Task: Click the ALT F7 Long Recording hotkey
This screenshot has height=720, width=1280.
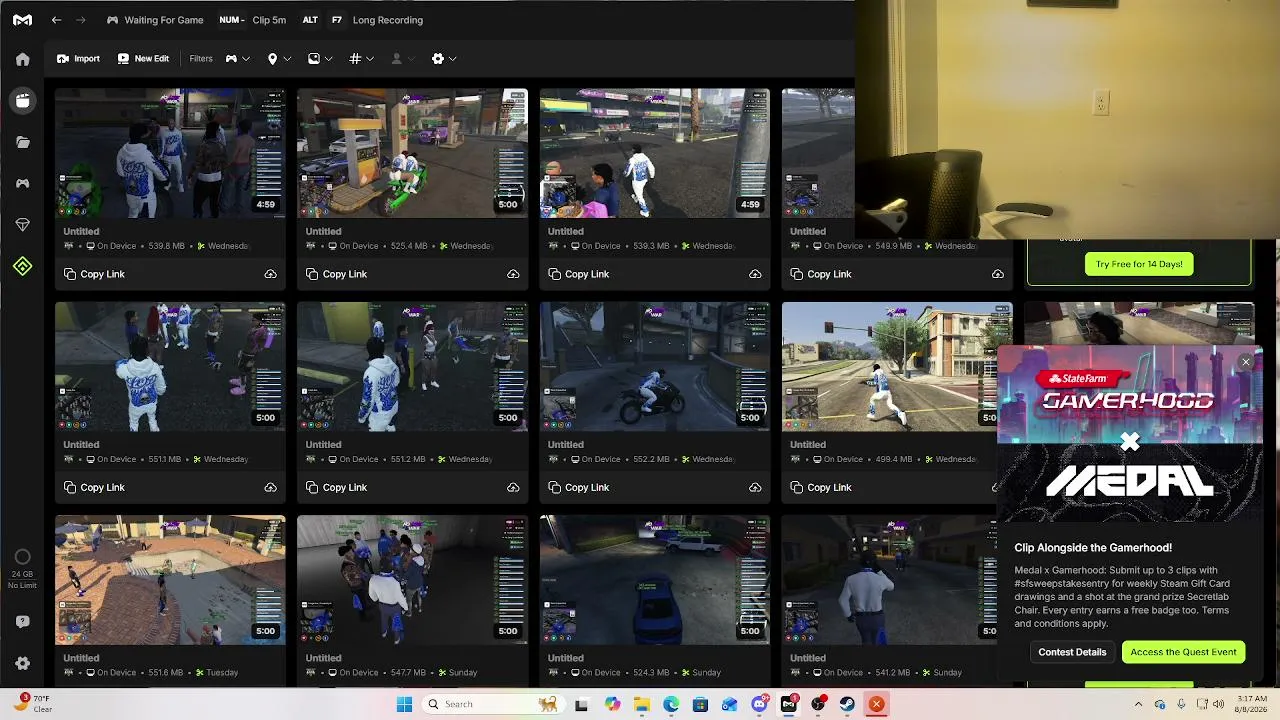Action: (x=361, y=20)
